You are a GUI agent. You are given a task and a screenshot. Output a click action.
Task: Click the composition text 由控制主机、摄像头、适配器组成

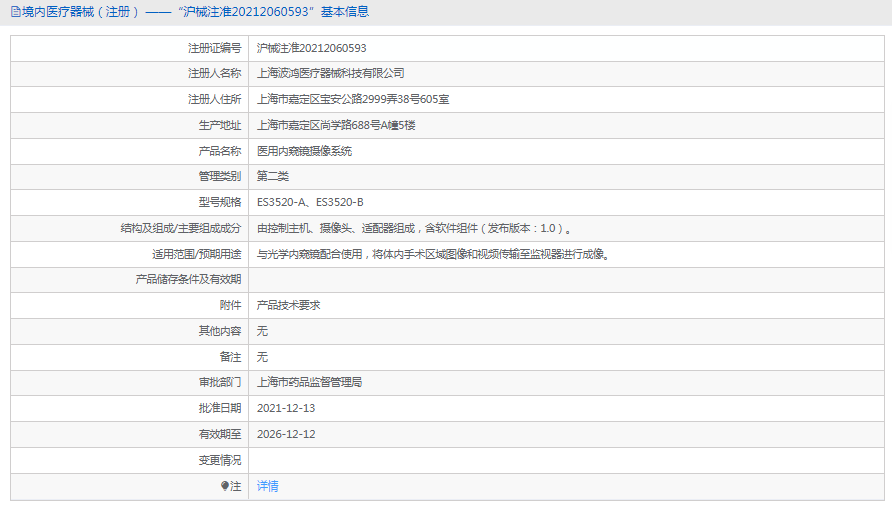[x=336, y=229]
